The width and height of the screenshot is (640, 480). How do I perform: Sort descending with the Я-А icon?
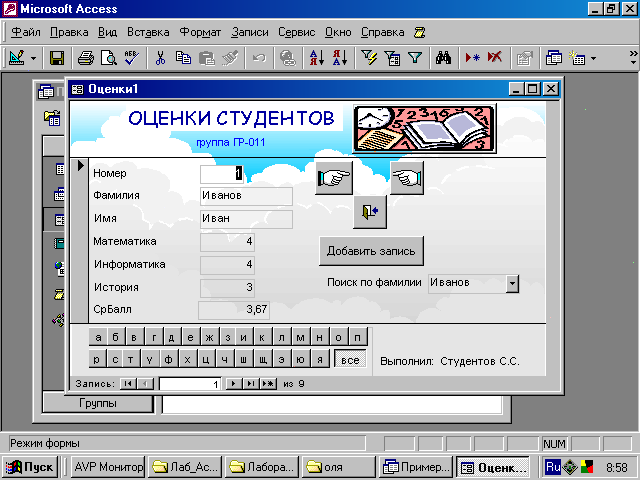click(340, 58)
